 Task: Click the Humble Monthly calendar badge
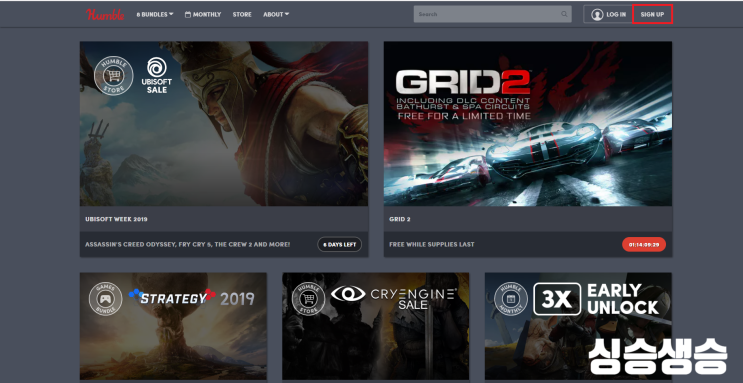click(x=511, y=300)
